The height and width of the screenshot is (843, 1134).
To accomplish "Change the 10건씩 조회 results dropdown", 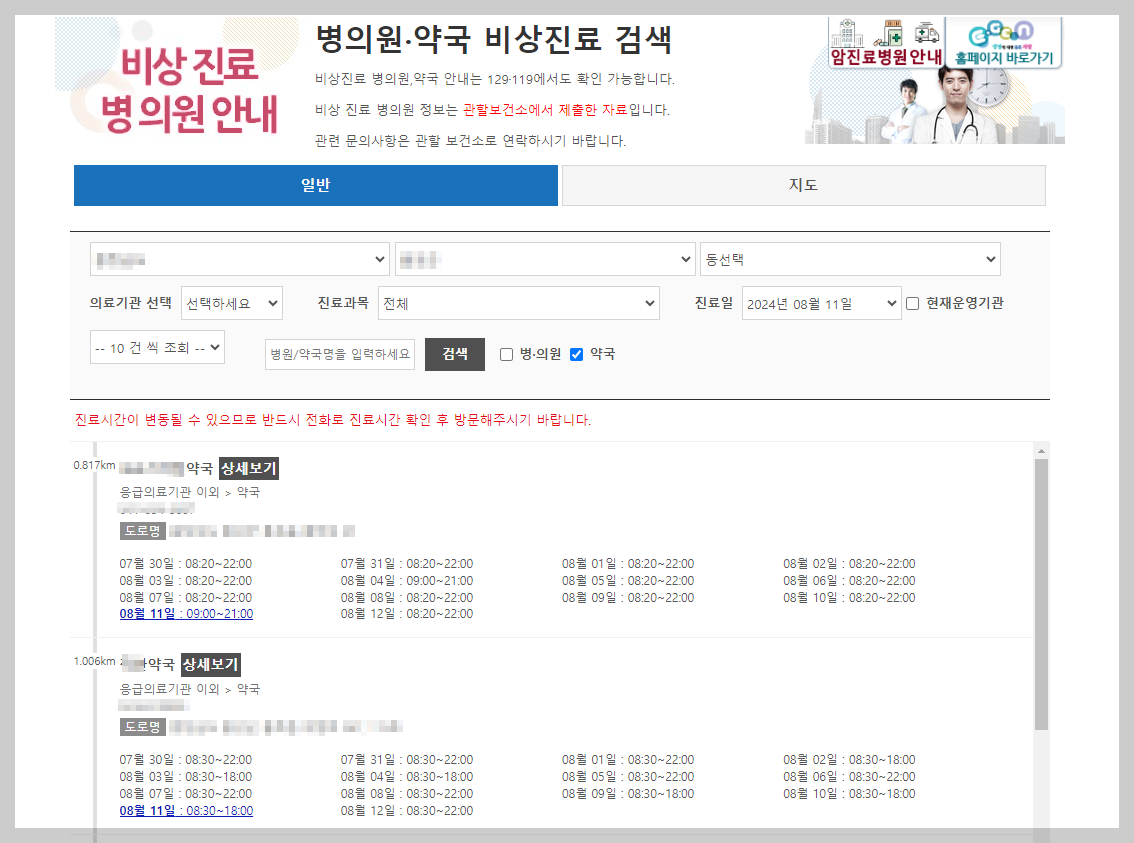I will (x=157, y=347).
